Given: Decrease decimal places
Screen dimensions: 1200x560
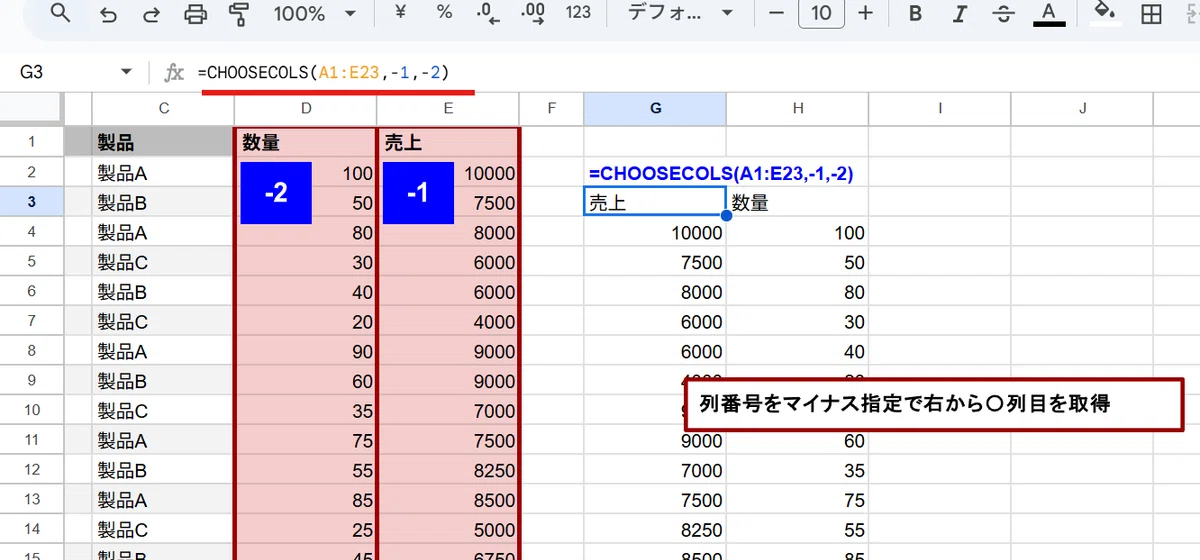Looking at the screenshot, I should 489,13.
